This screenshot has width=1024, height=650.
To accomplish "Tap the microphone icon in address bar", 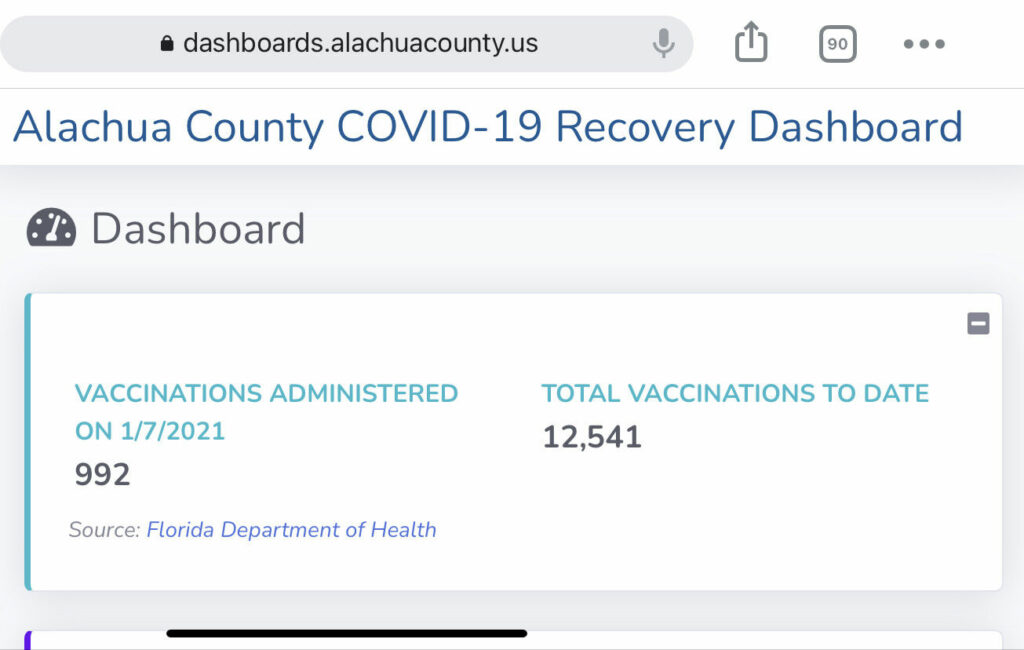I will point(663,43).
